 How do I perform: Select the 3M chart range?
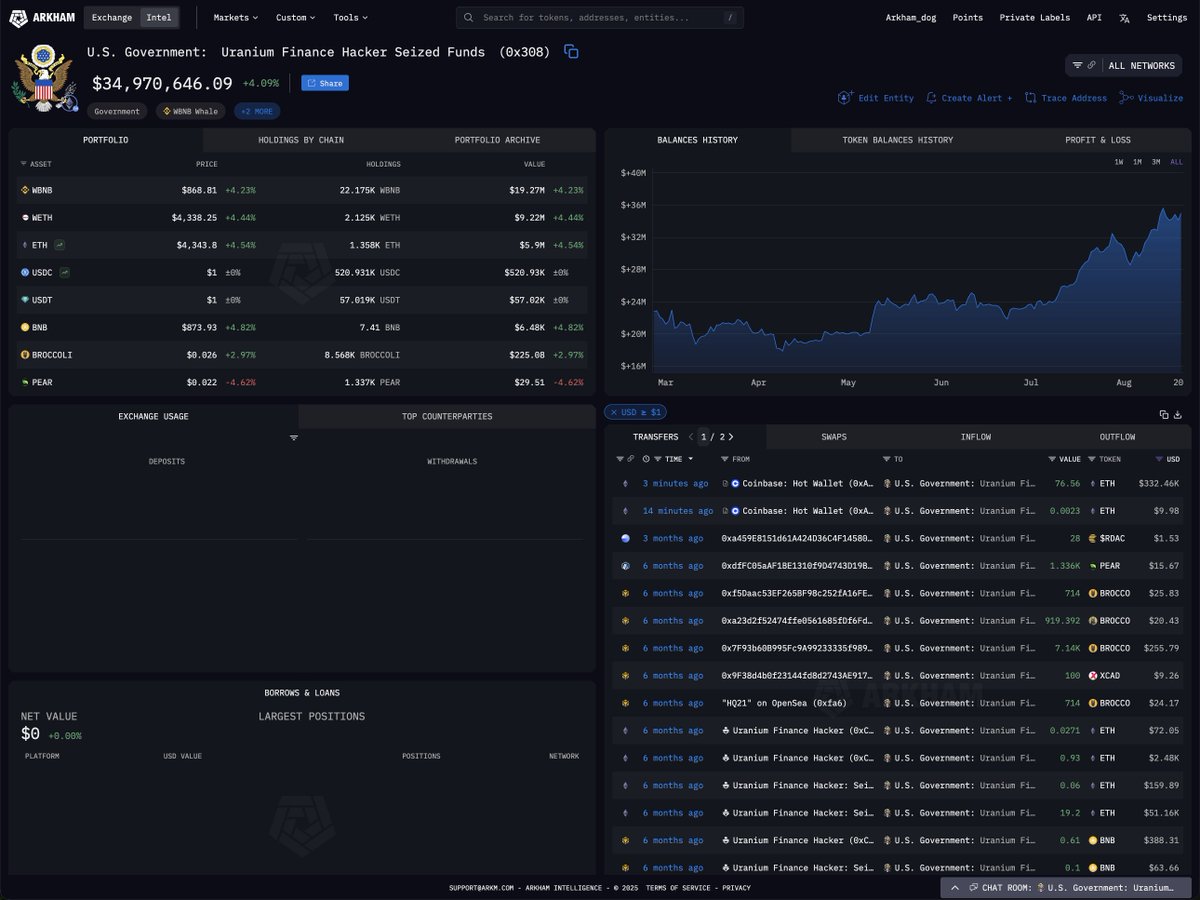coord(1156,162)
